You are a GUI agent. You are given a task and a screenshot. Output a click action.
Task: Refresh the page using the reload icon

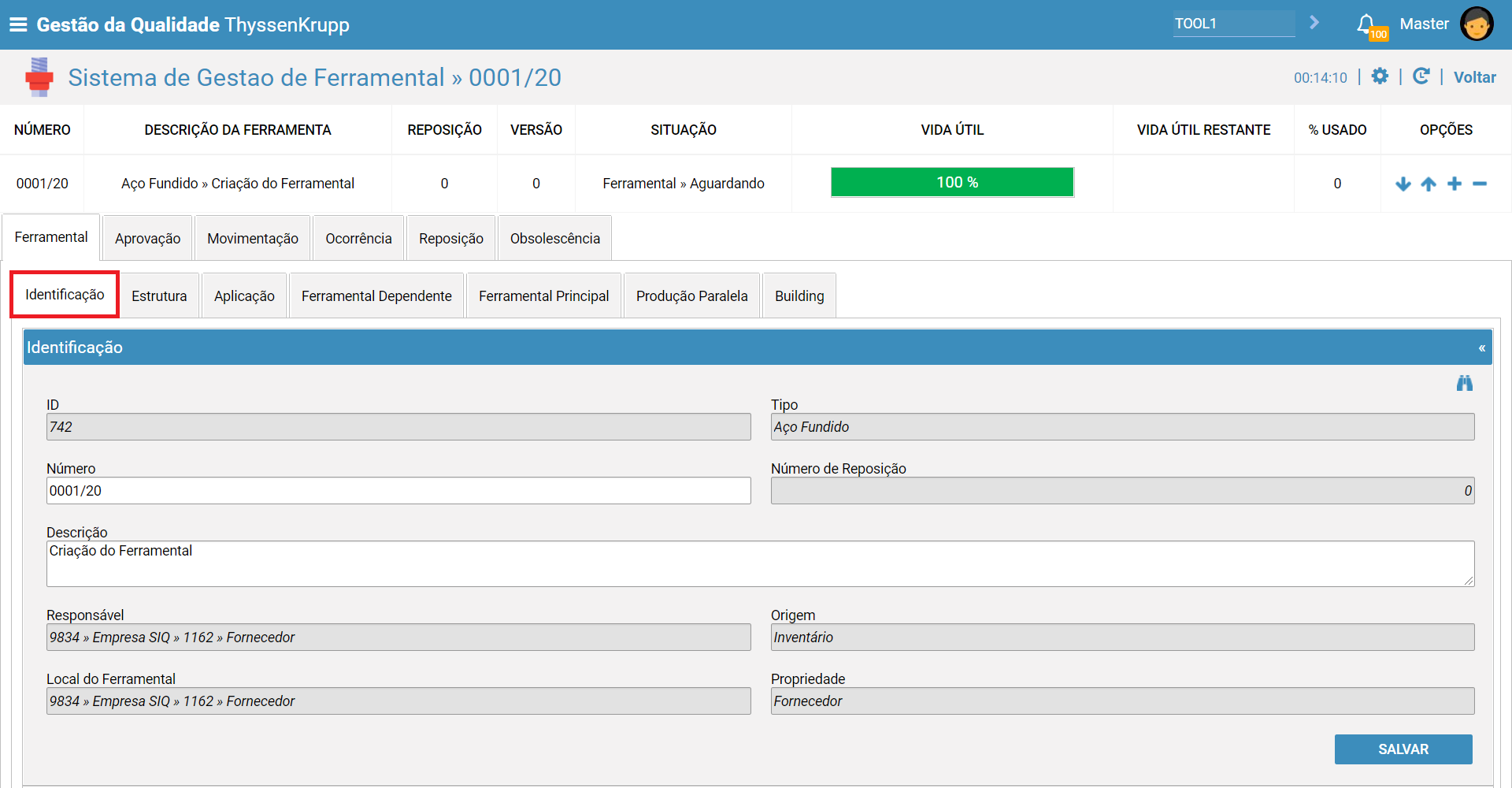pos(1421,76)
